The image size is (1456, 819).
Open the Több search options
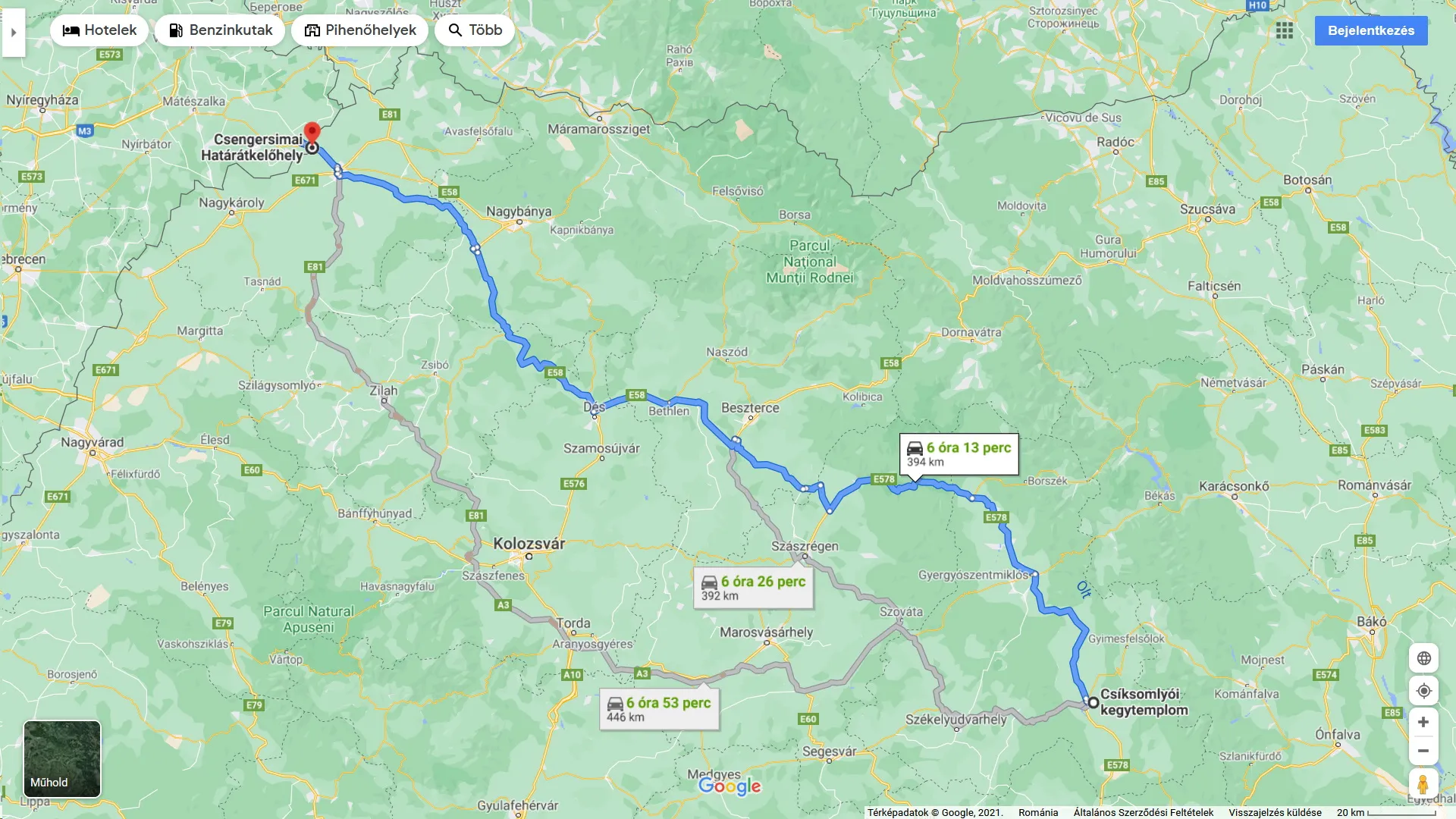coord(475,30)
